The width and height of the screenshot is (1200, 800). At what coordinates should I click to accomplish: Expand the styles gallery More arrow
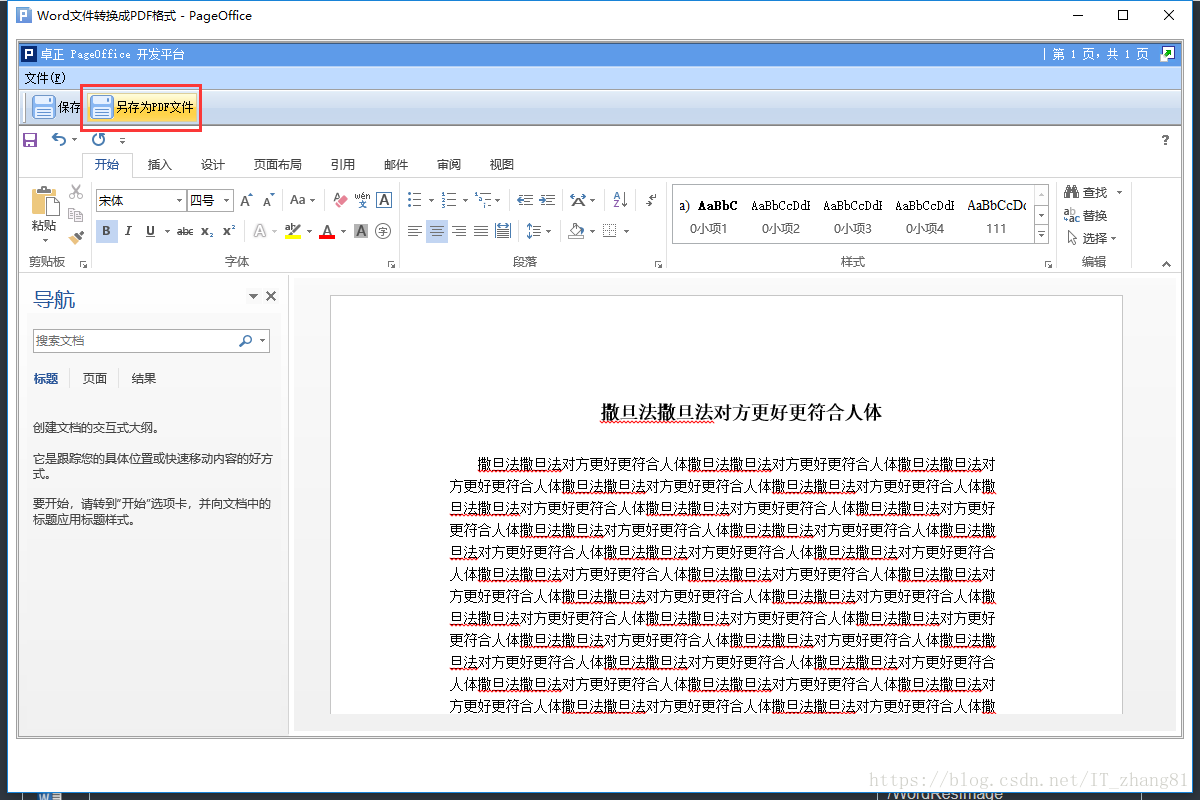pos(1041,235)
